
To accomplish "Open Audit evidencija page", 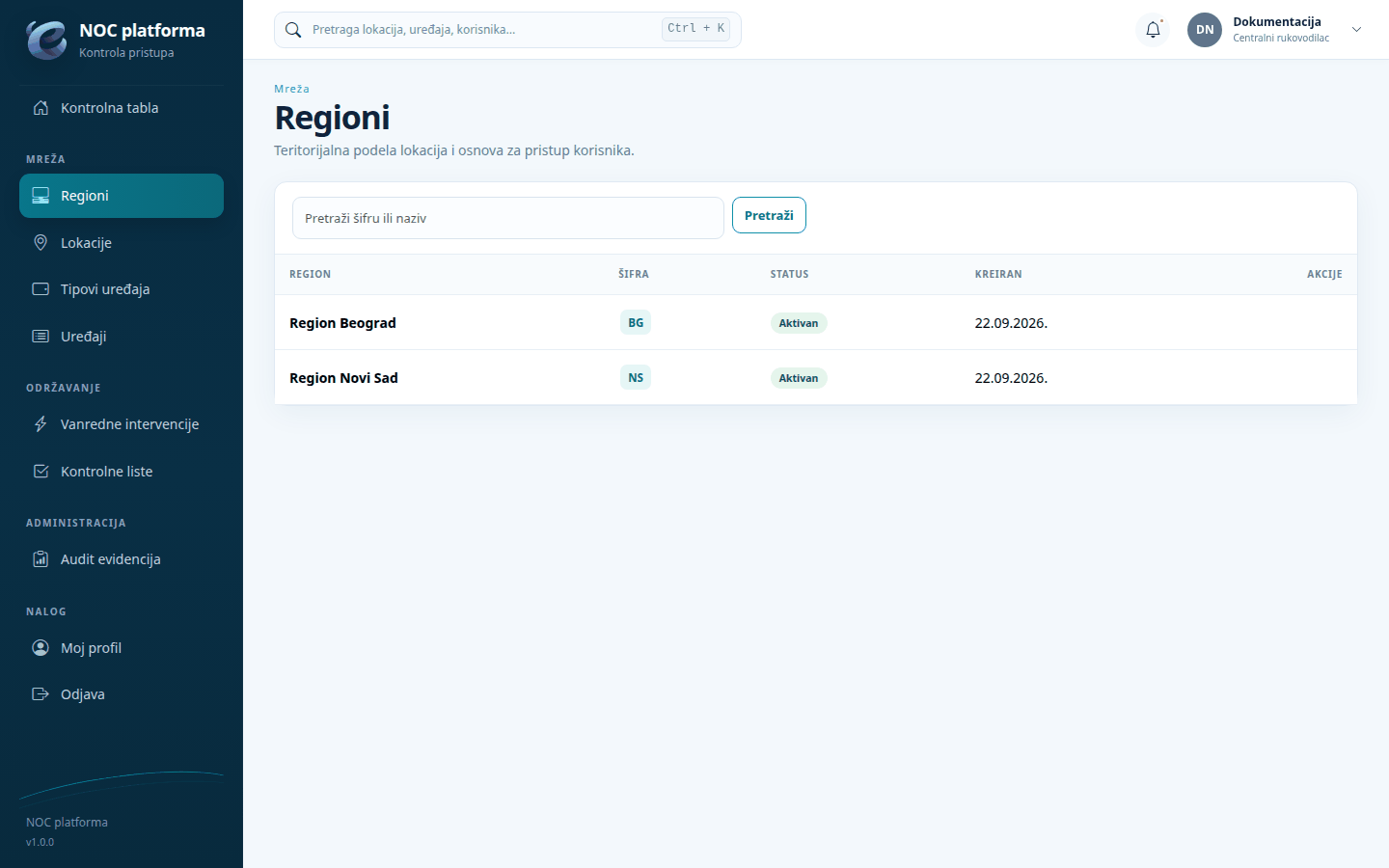I will pyautogui.click(x=122, y=559).
